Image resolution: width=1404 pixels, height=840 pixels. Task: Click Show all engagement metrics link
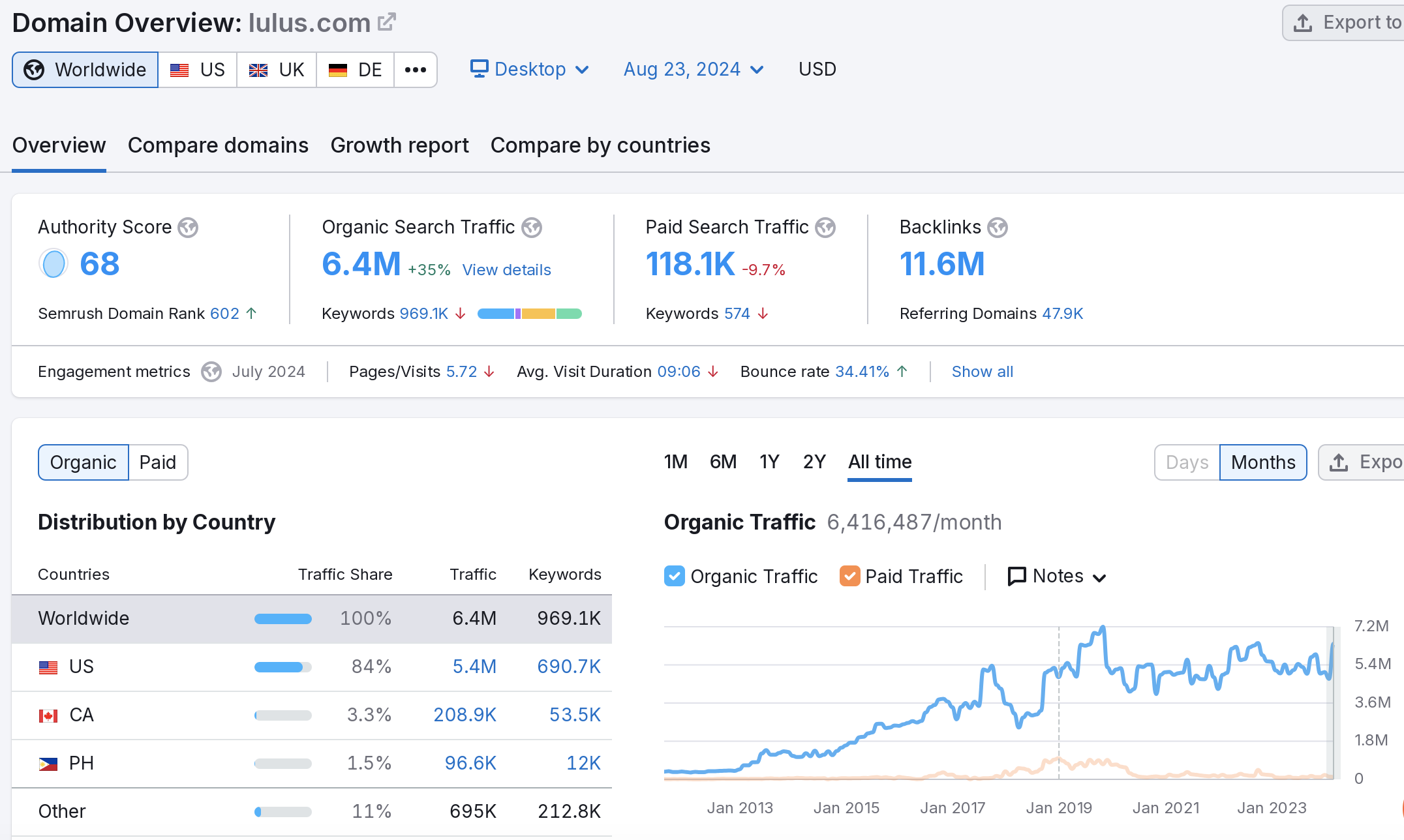982,372
